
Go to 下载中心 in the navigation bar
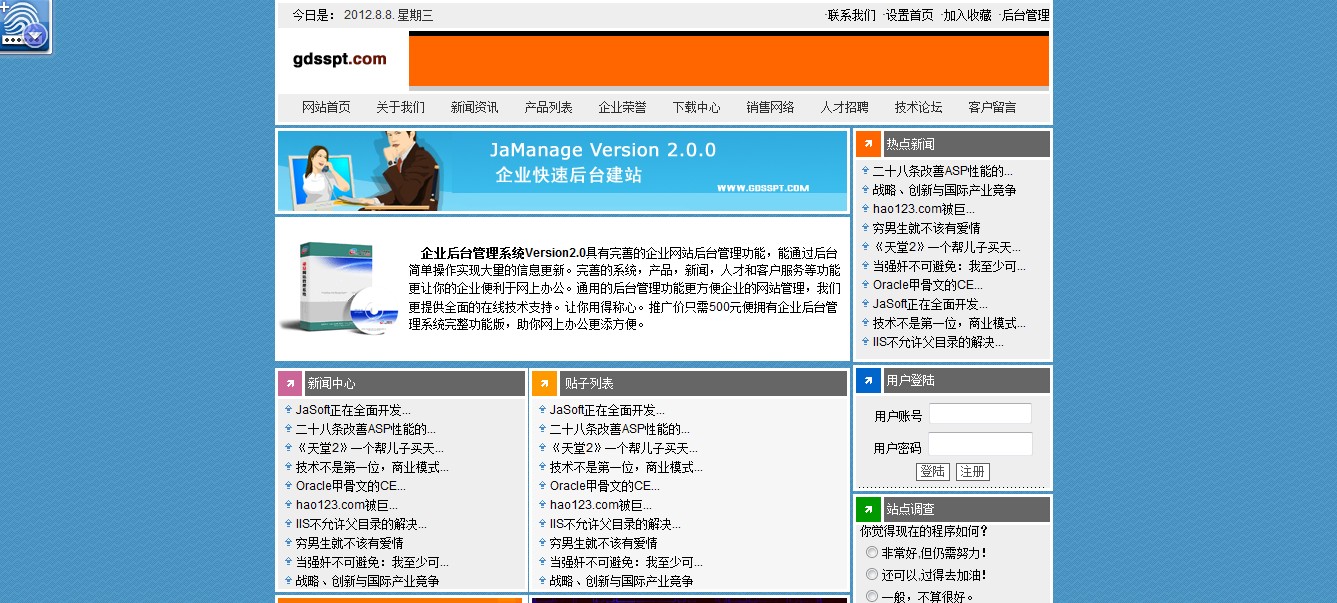point(696,108)
